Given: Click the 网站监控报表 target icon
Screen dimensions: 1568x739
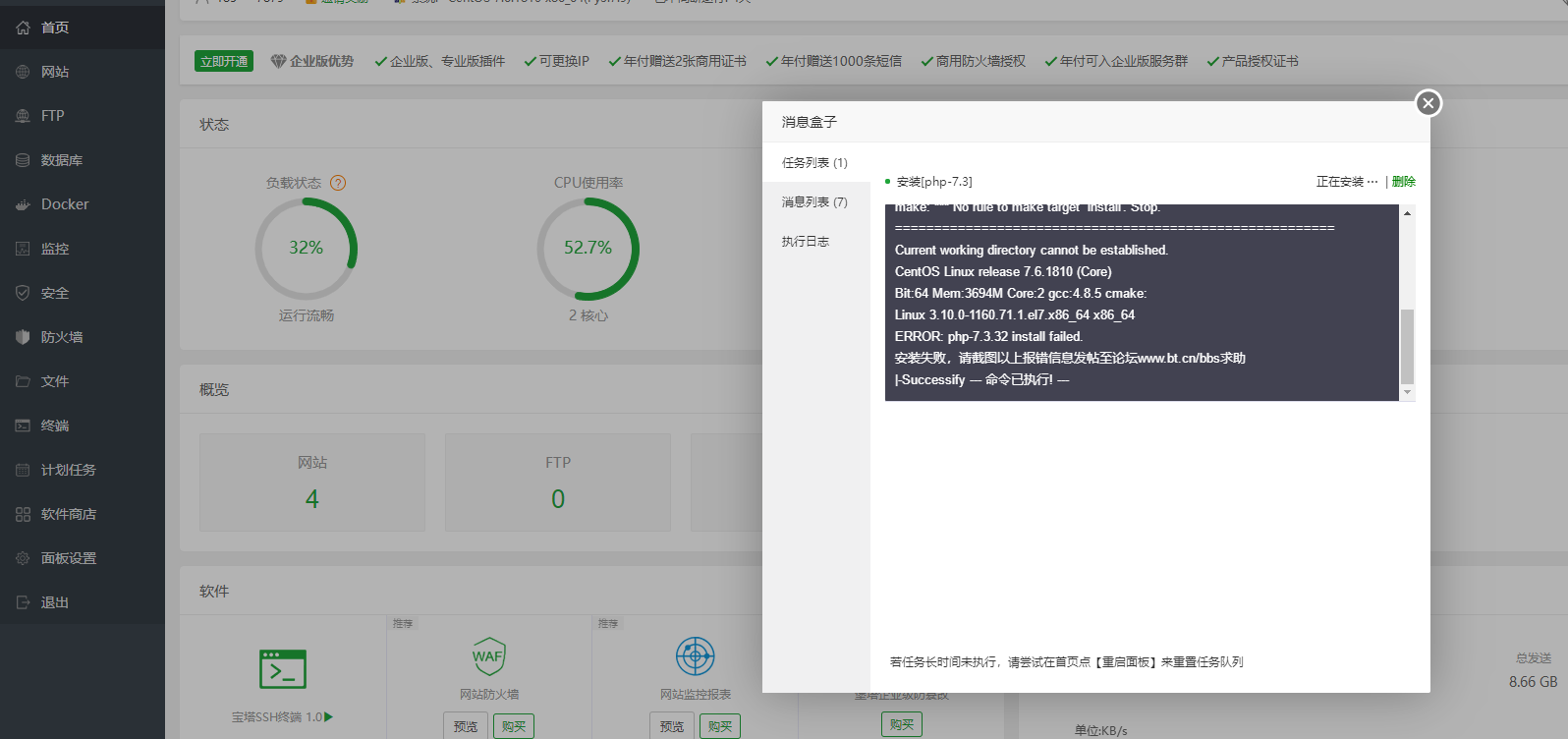Looking at the screenshot, I should point(696,656).
